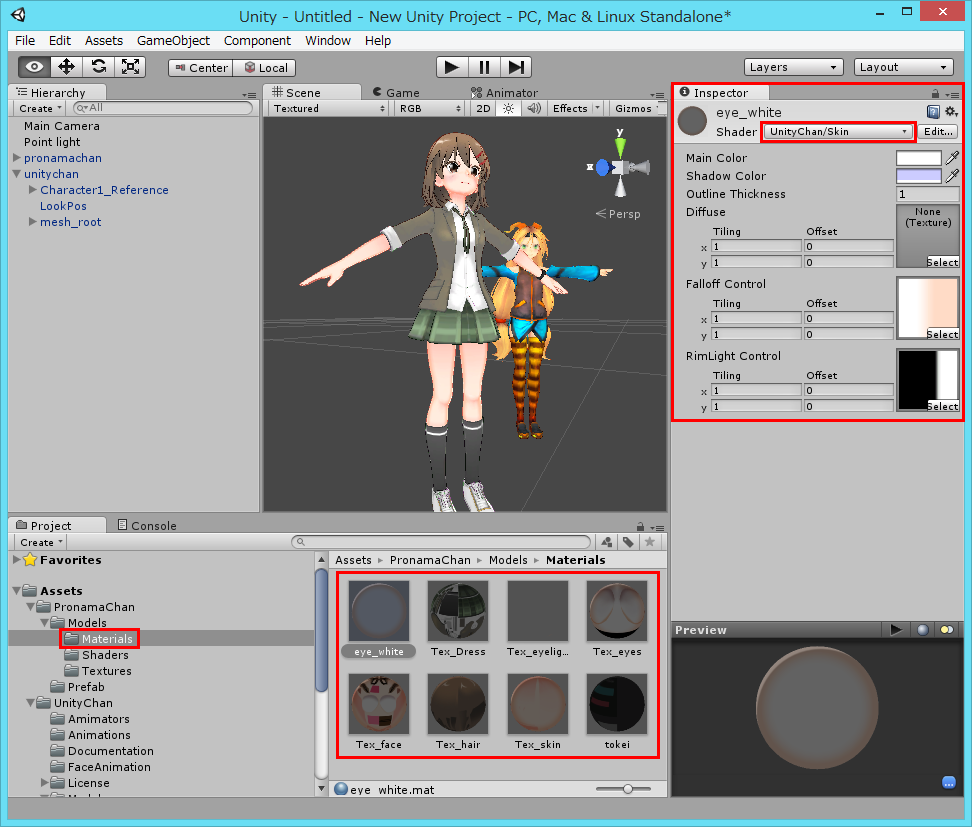Open the GameObject menu
Screen dimensions: 972x827
click(x=173, y=40)
